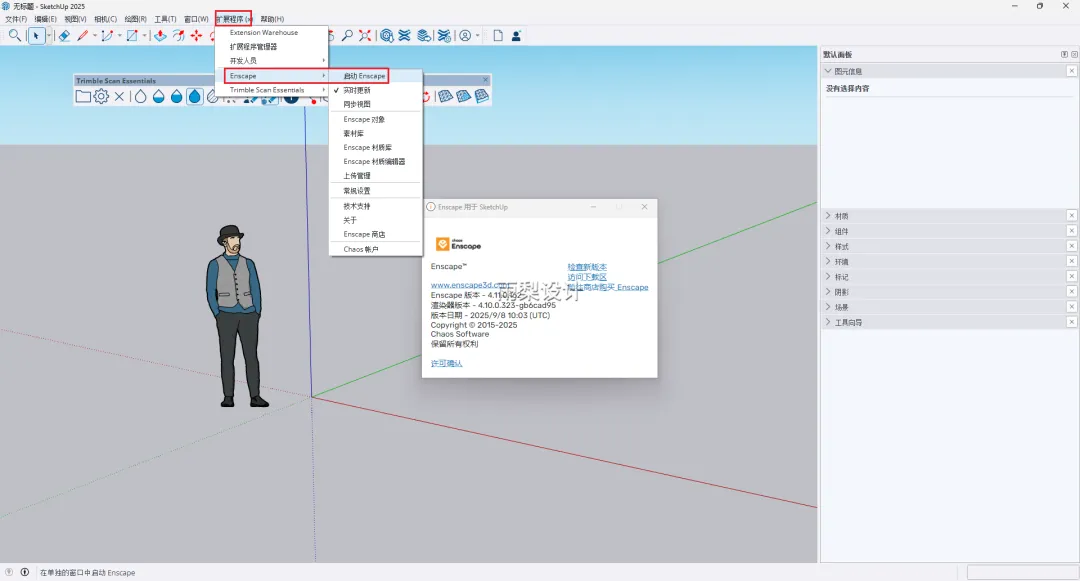This screenshot has width=1080, height=581.
Task: Open the Trimble Scan Essentials submenu
Action: [271, 90]
